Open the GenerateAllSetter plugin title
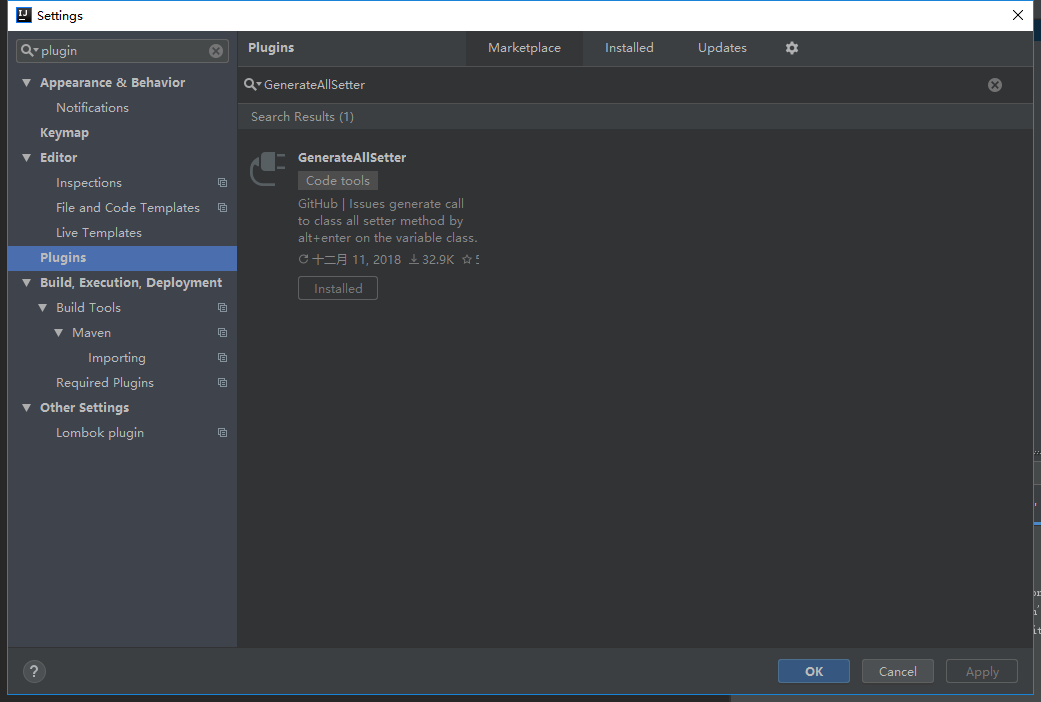The height and width of the screenshot is (702, 1041). click(352, 157)
